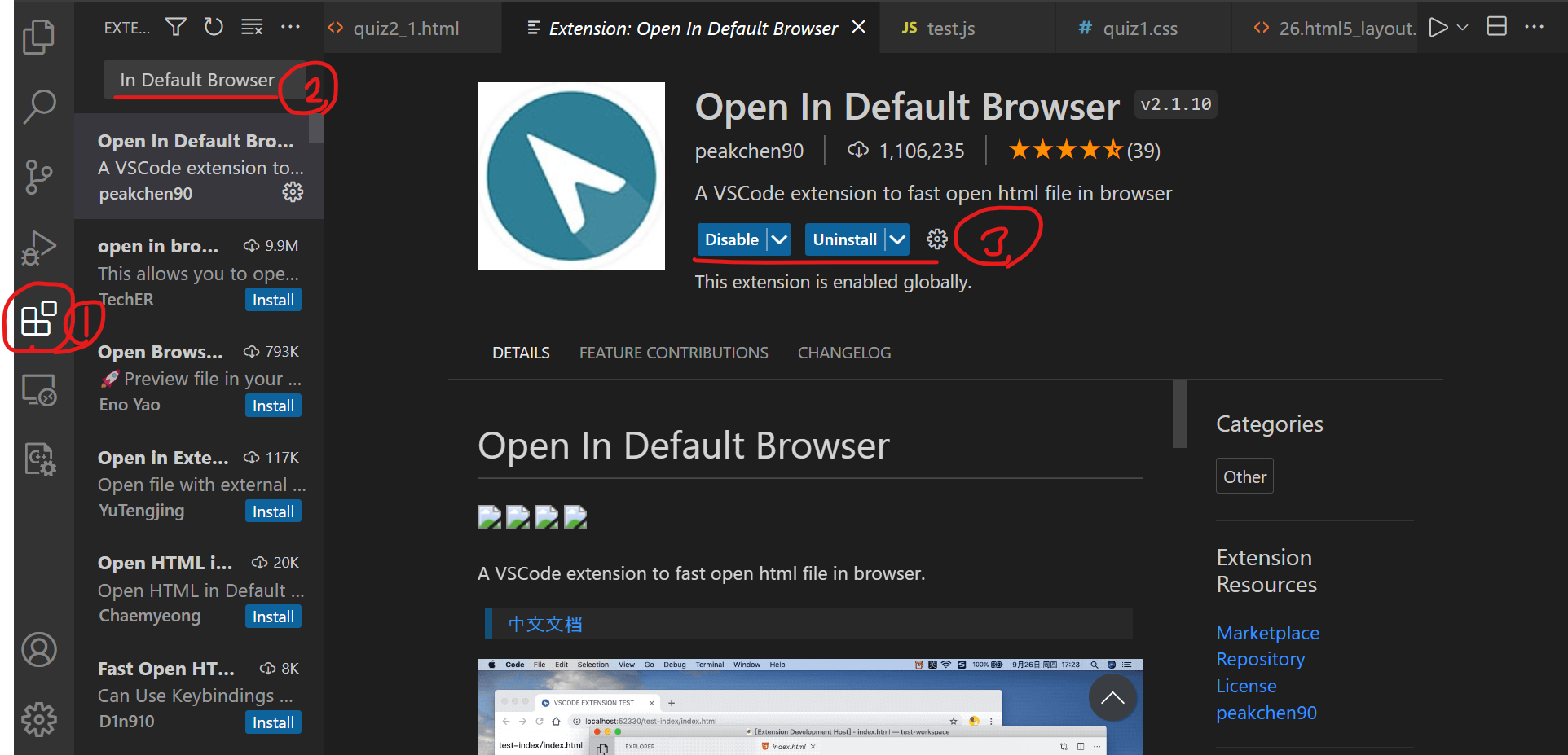Select the Open HTML i... extension entry
The height and width of the screenshot is (755, 1568).
click(x=199, y=589)
